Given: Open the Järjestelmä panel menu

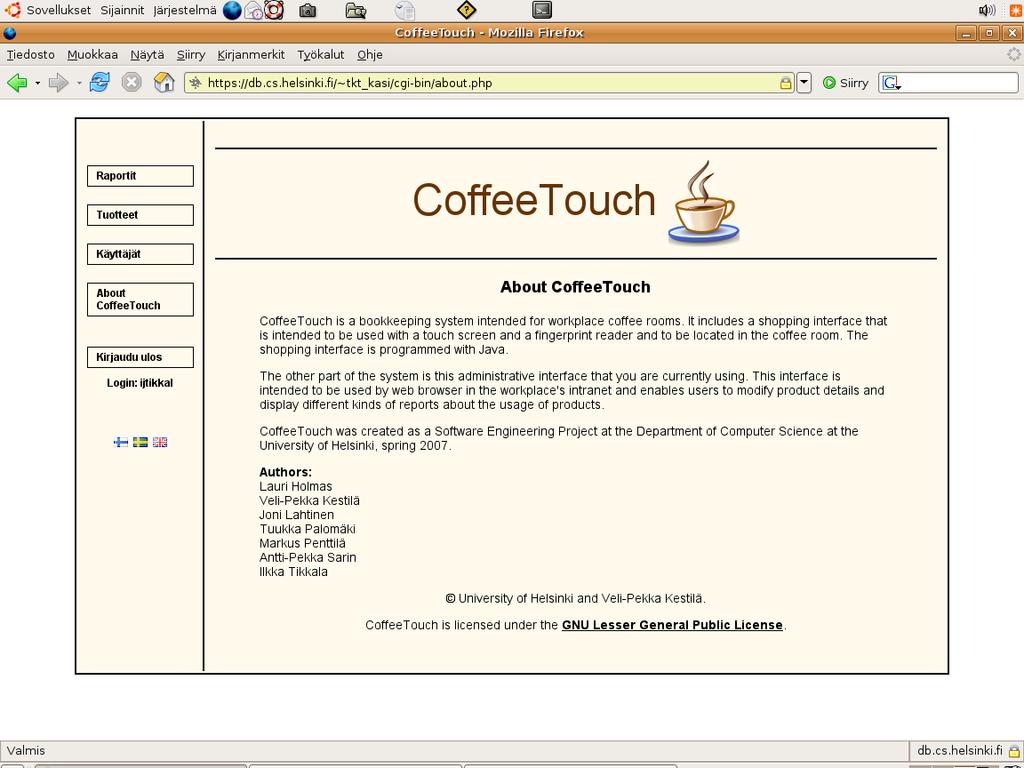Looking at the screenshot, I should point(185,10).
